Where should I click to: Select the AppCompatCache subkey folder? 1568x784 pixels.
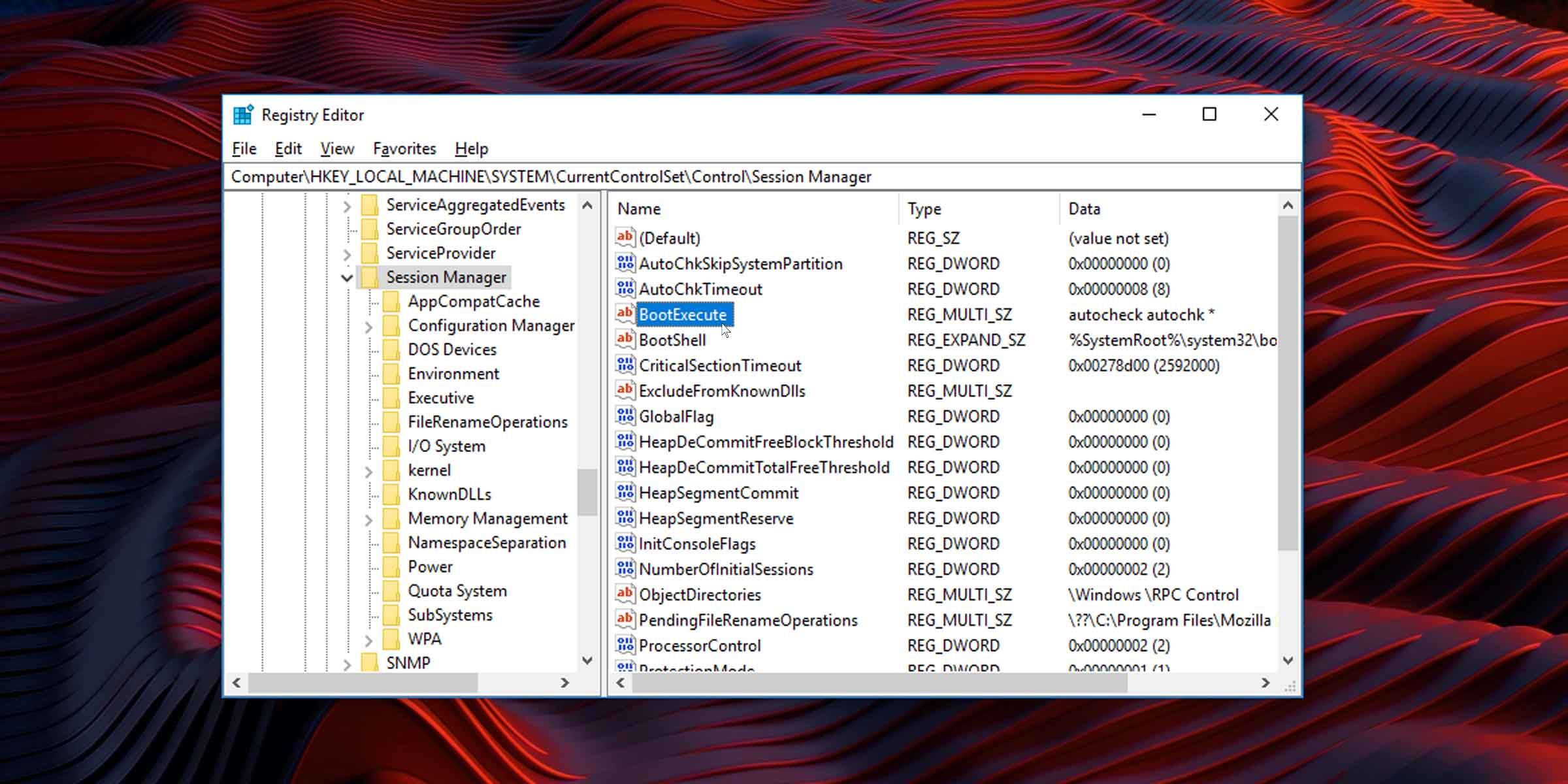click(474, 301)
